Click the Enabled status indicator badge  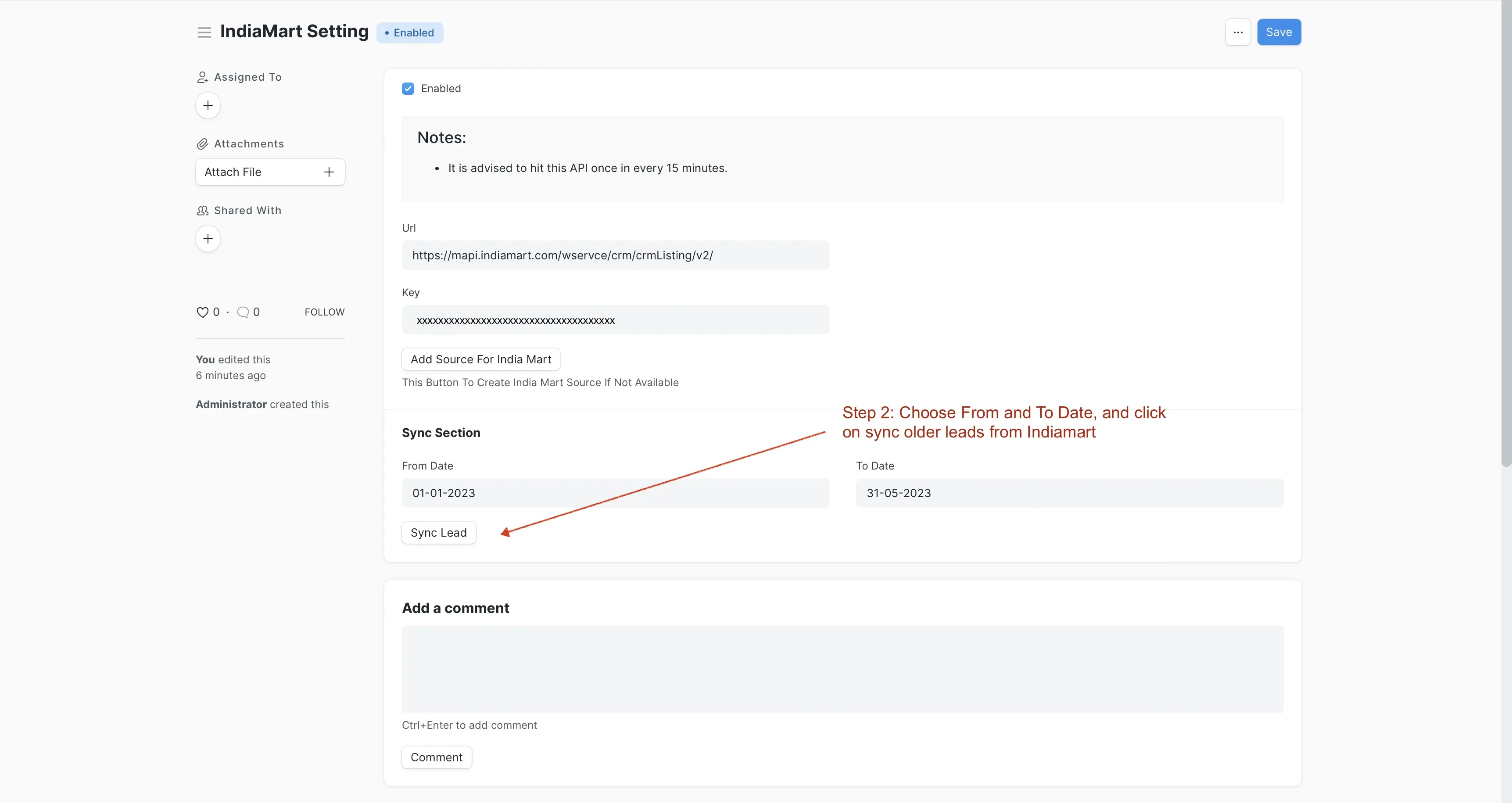pos(410,33)
